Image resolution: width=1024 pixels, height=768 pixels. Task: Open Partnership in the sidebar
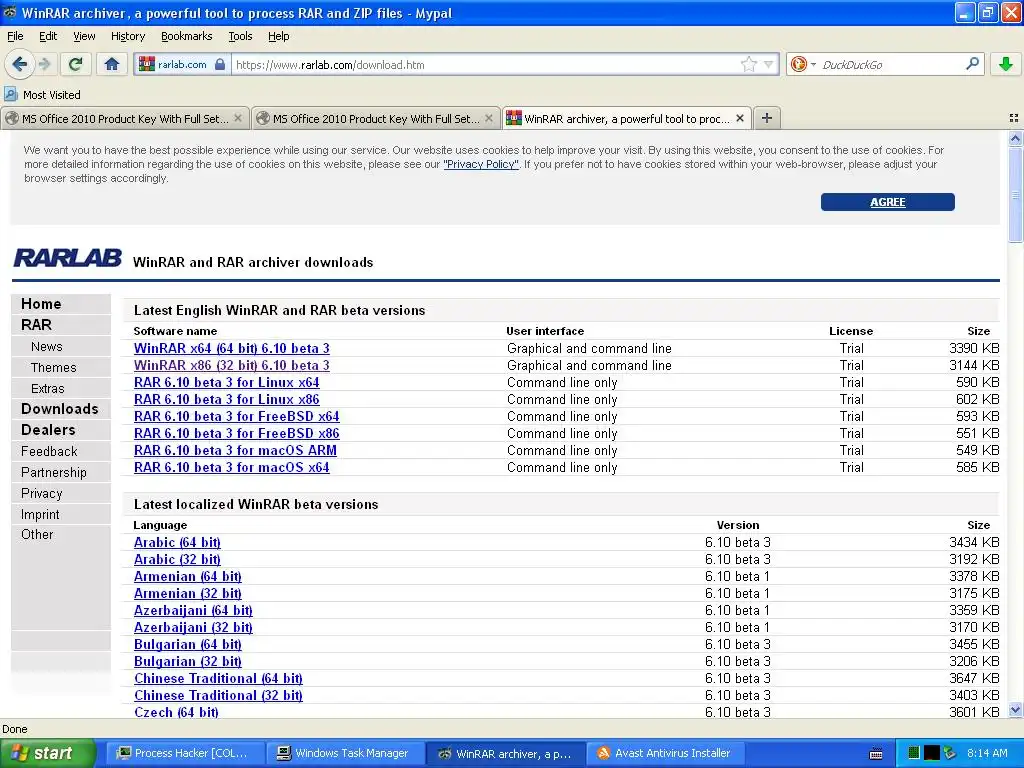pos(54,472)
